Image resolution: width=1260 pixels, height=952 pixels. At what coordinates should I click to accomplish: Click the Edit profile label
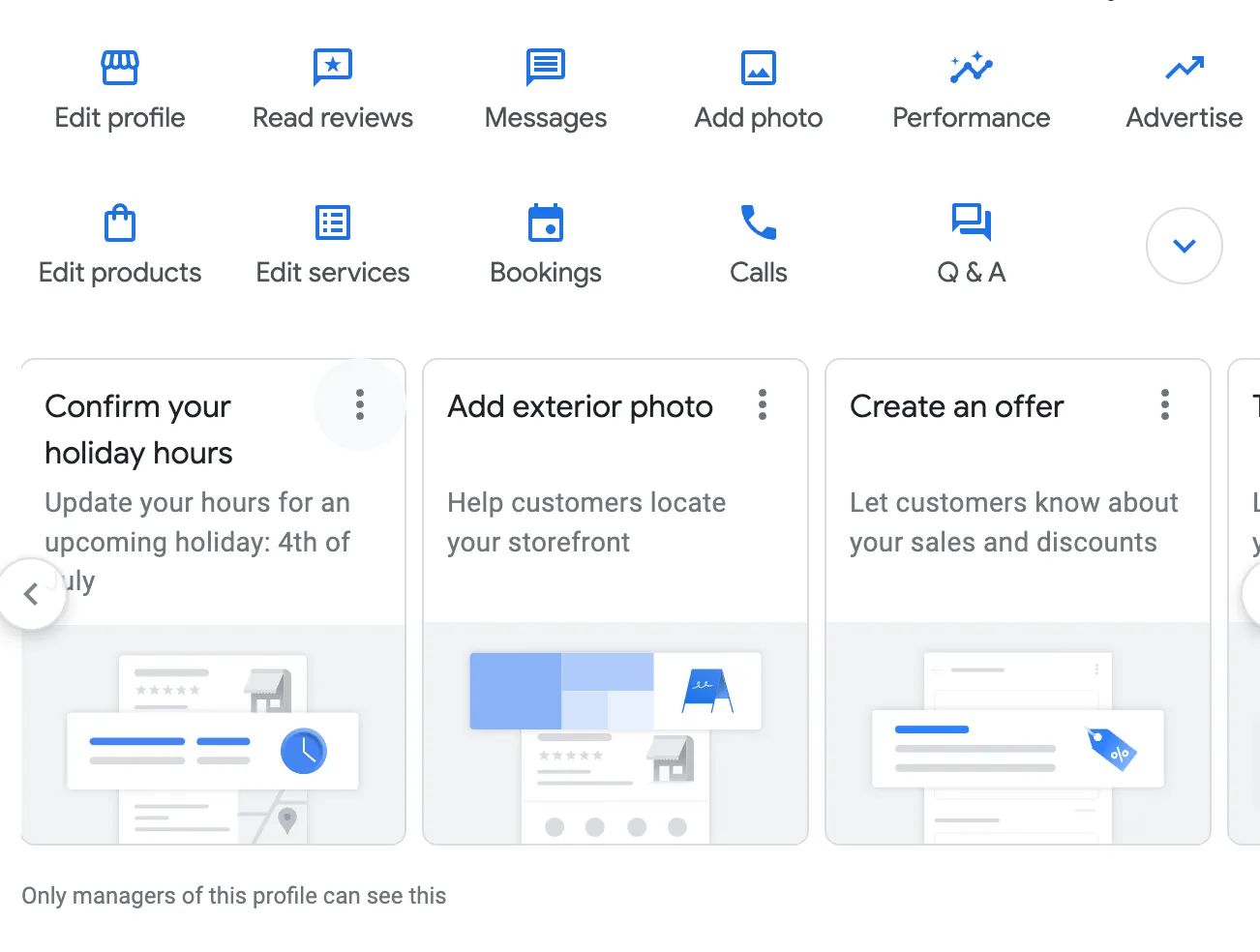(x=120, y=118)
